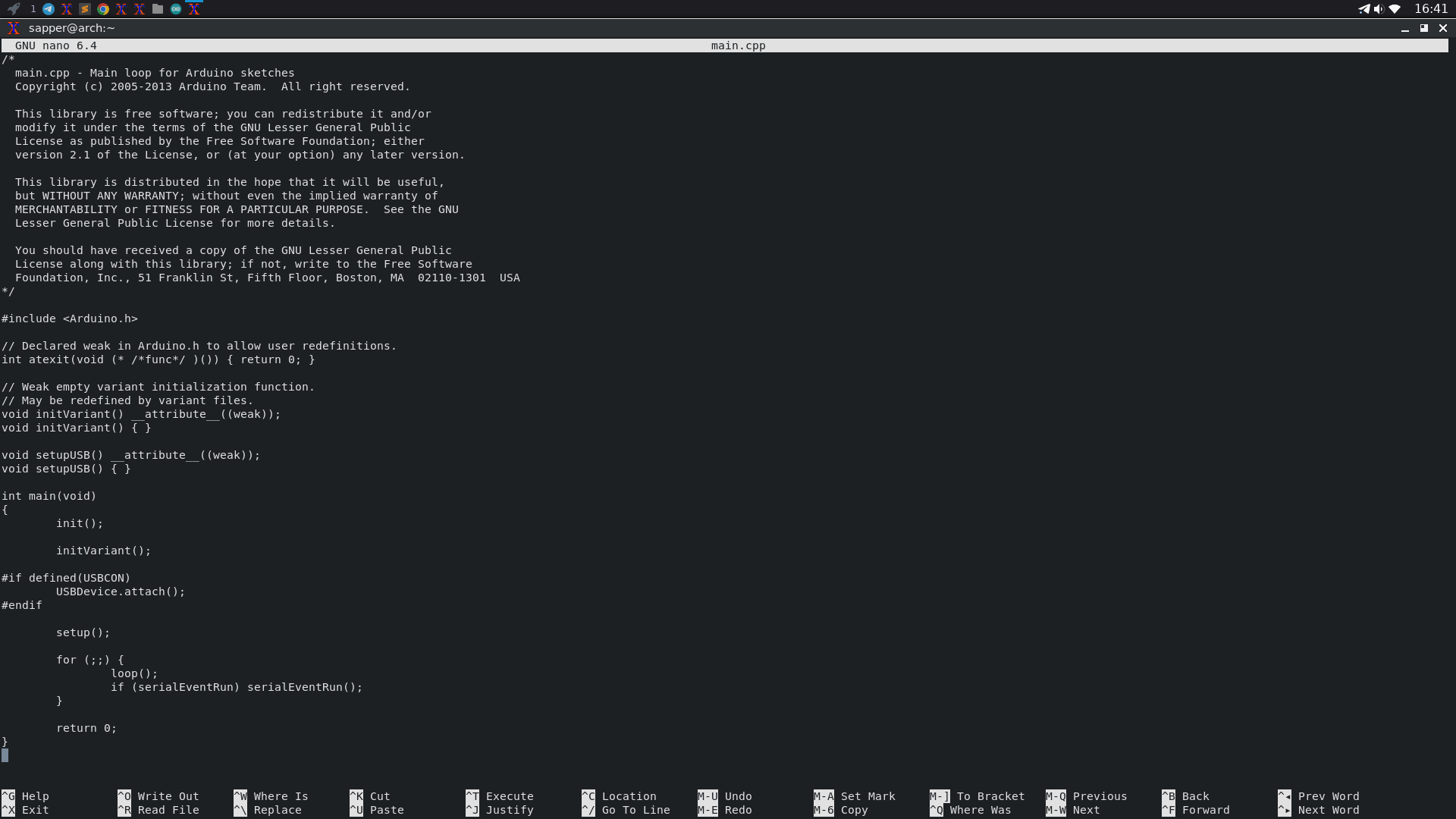Click the Next Word shortcut

click(x=1319, y=810)
